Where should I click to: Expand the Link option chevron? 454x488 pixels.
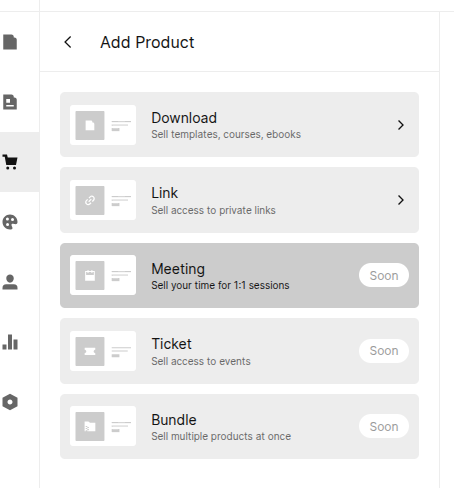tap(401, 200)
